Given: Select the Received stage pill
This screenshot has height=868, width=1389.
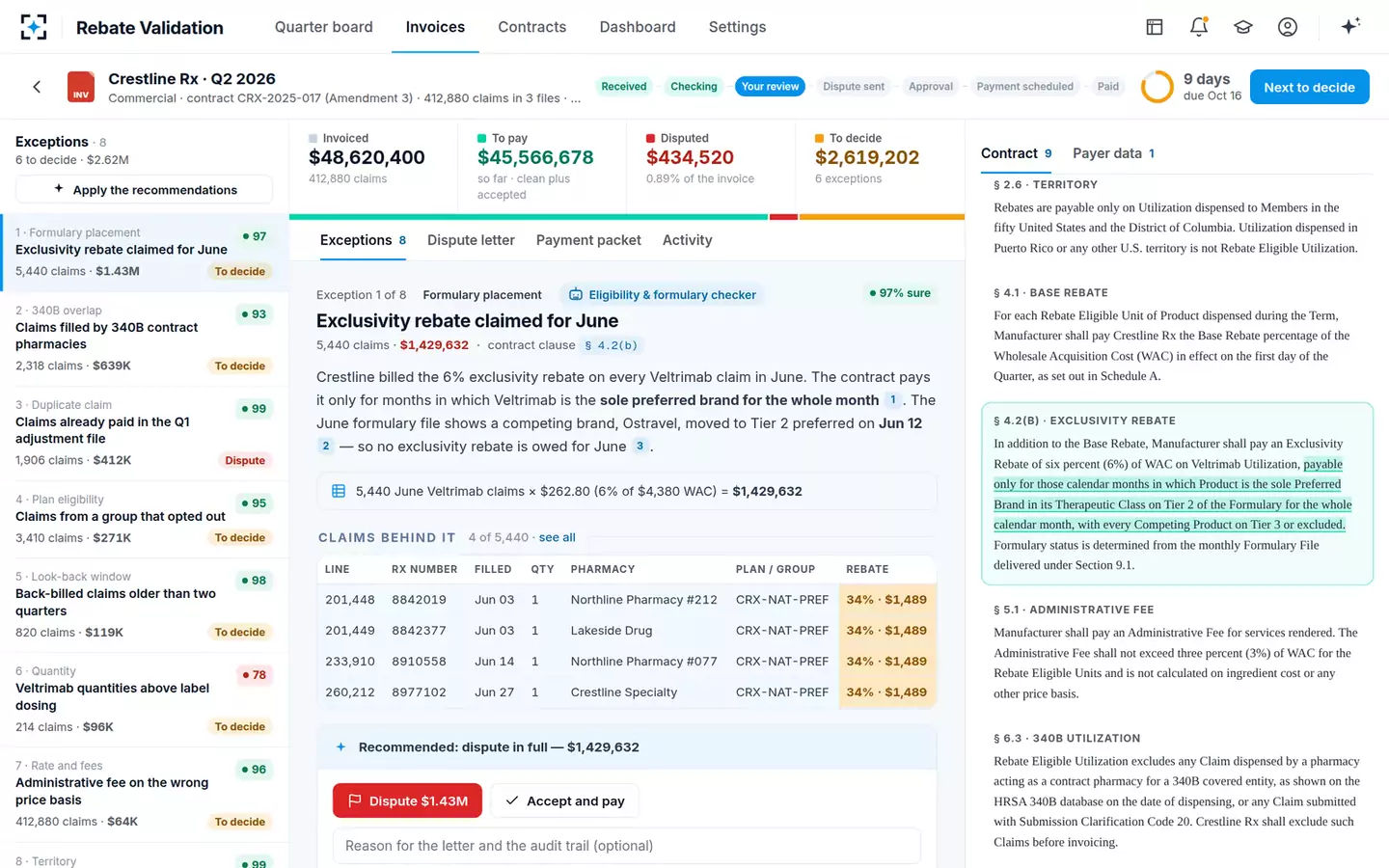Looking at the screenshot, I should click(623, 87).
